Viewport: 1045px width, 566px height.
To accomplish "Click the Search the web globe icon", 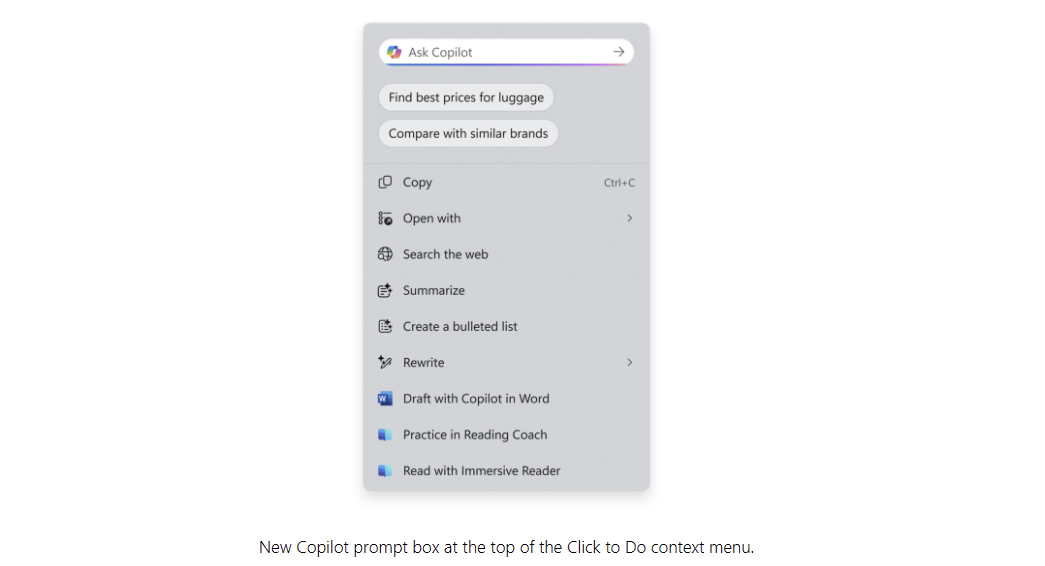I will 385,254.
